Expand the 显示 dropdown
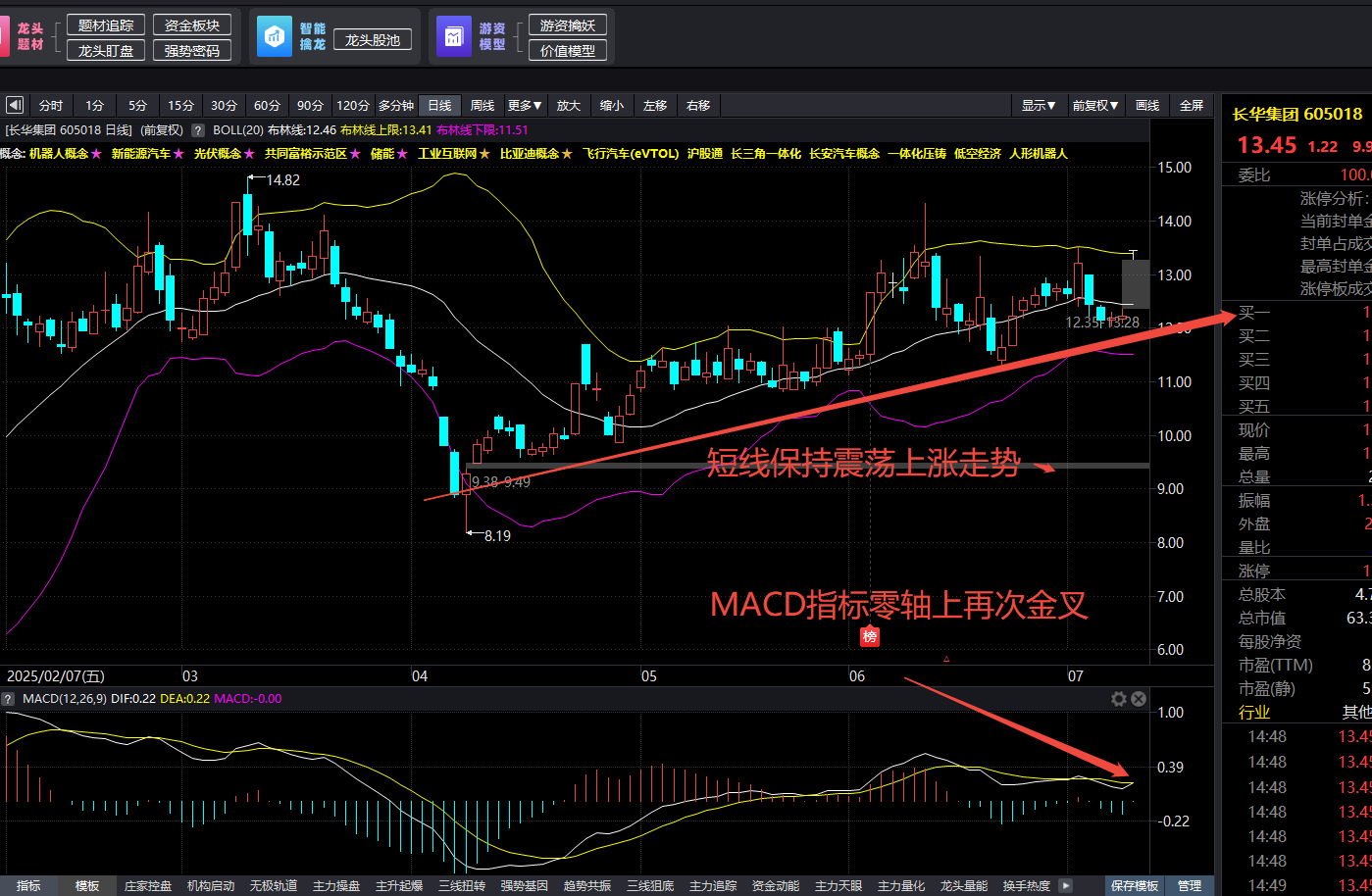The image size is (1372, 896). pos(1039,106)
